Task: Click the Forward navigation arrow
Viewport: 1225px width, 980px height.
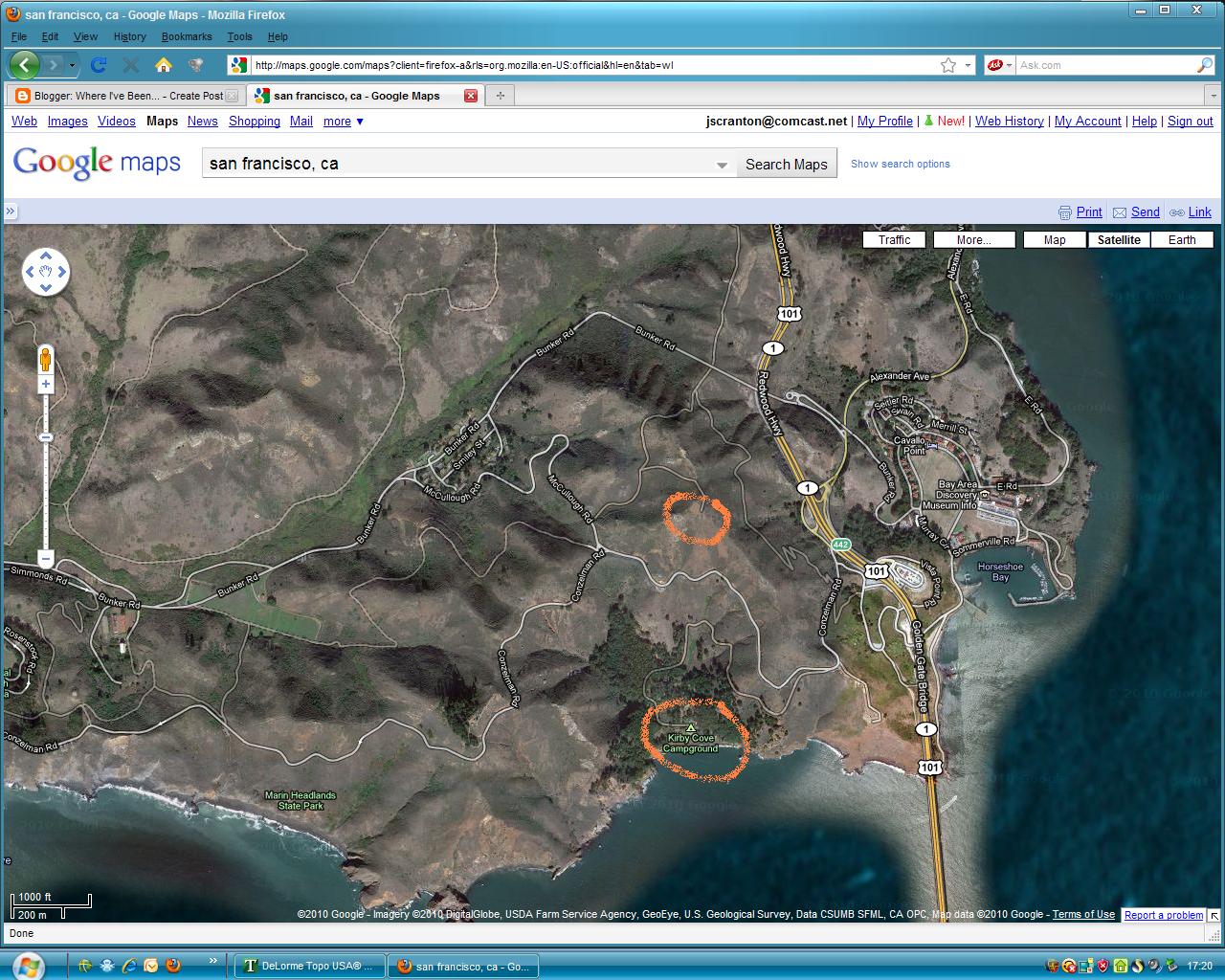Action: pyautogui.click(x=54, y=65)
